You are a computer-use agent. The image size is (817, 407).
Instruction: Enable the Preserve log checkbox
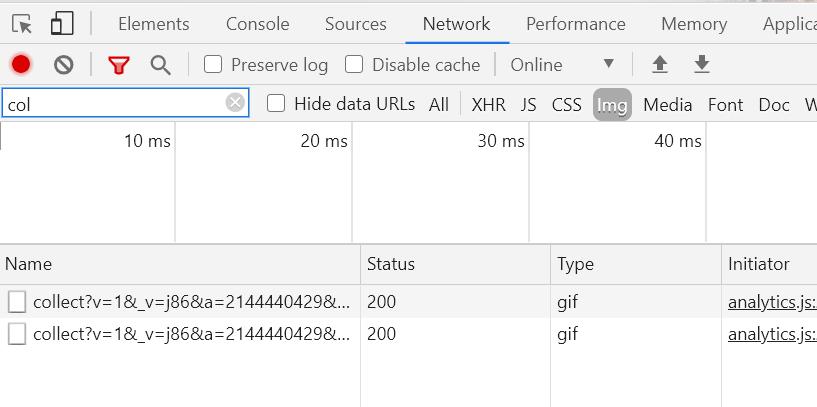213,65
